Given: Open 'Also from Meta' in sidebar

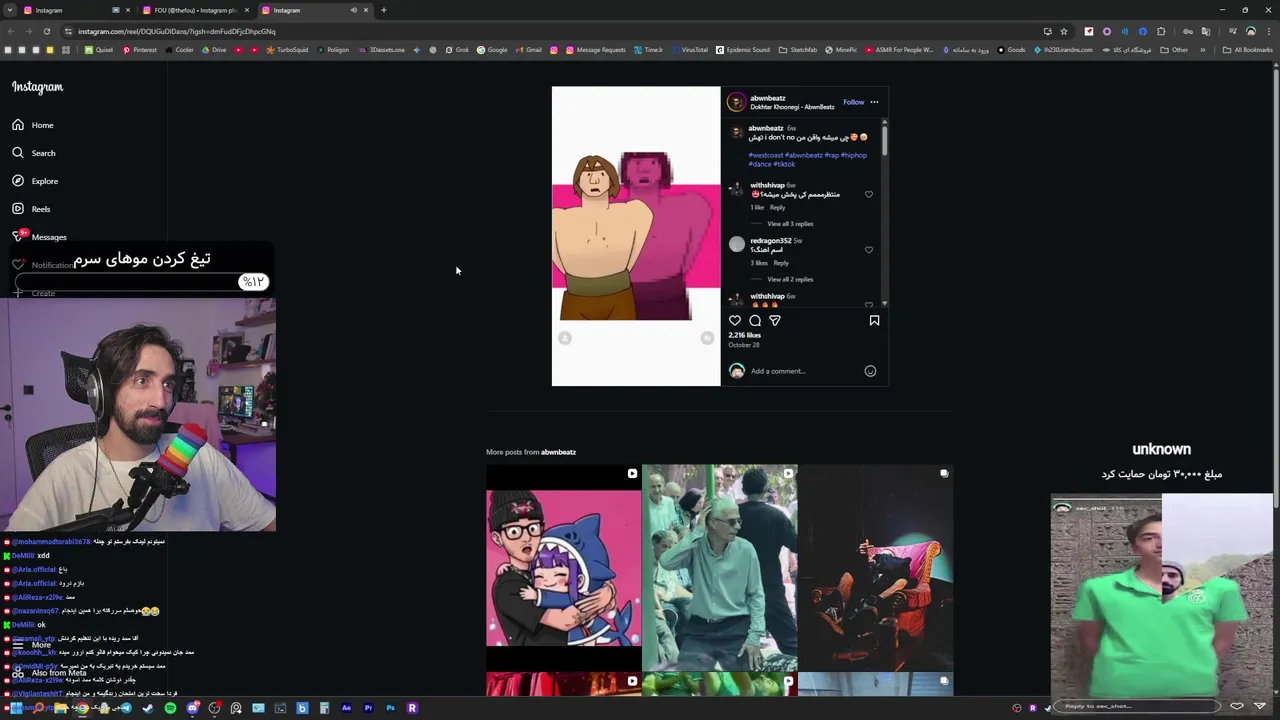Looking at the screenshot, I should [50, 673].
